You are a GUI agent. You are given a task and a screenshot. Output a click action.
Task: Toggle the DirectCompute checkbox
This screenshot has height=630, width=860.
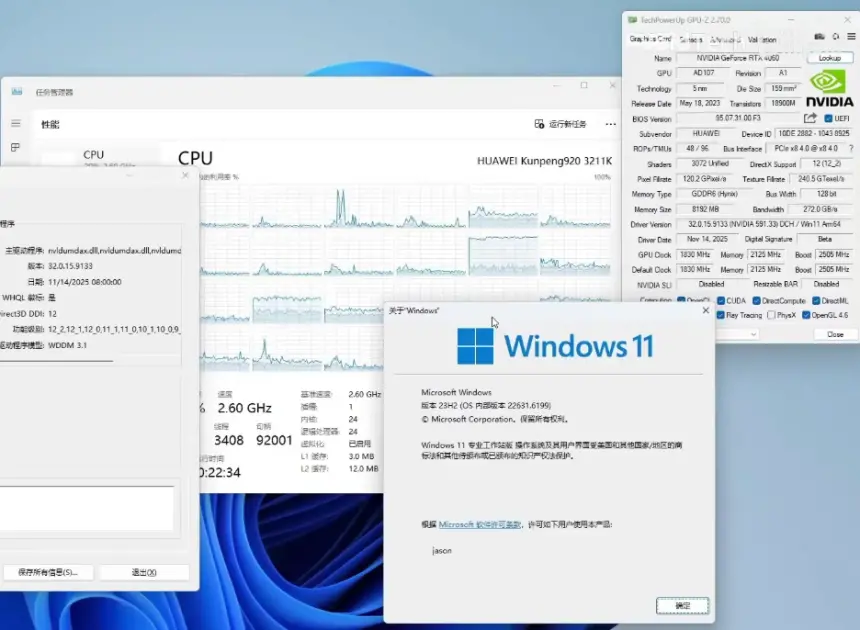(756, 300)
